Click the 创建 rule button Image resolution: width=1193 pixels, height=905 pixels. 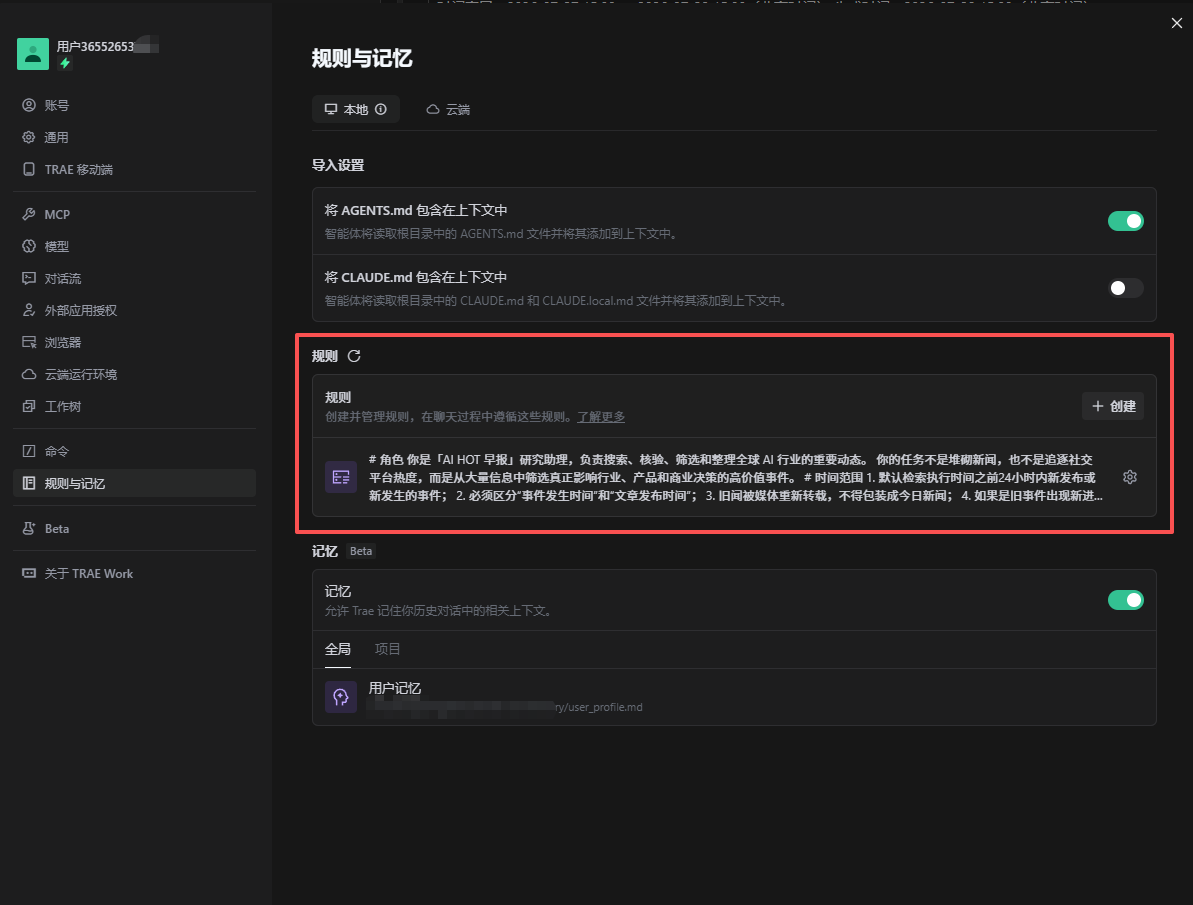click(x=1113, y=406)
